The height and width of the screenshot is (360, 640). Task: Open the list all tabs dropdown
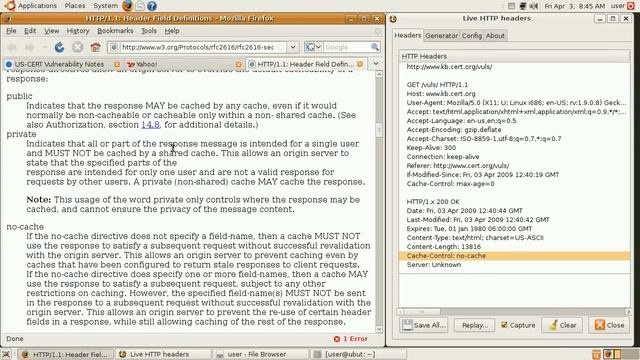pyautogui.click(x=376, y=64)
